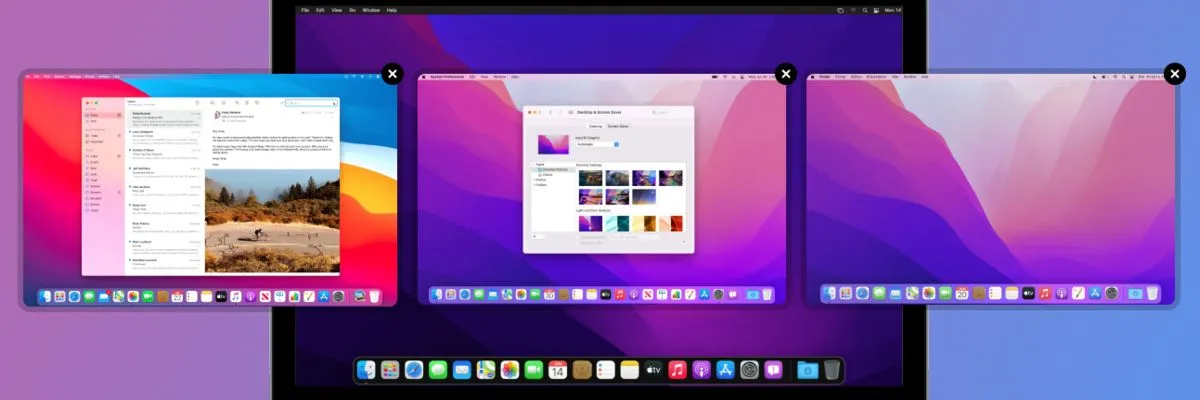Open Contacts in the large bottom dock
Screen dimensions: 1200x400
582,370
